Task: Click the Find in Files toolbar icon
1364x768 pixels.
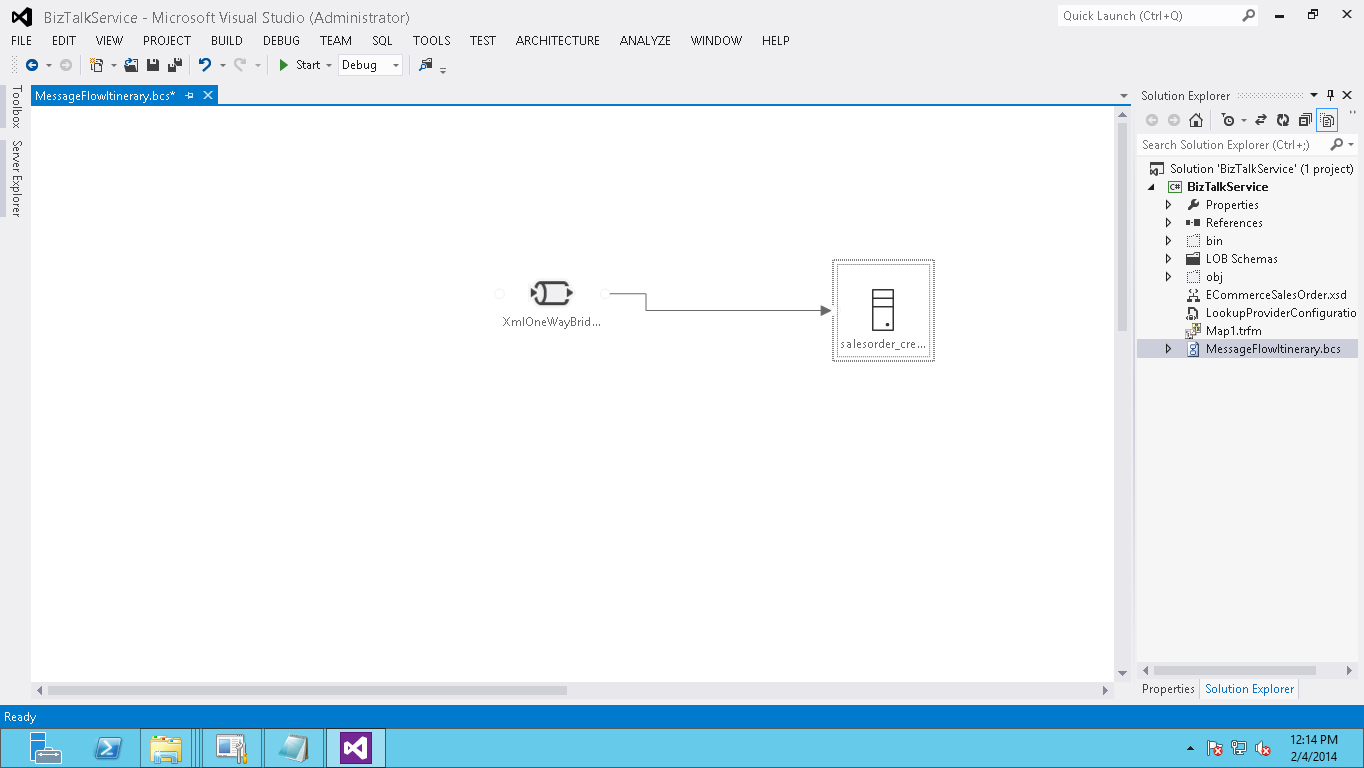Action: [x=426, y=65]
